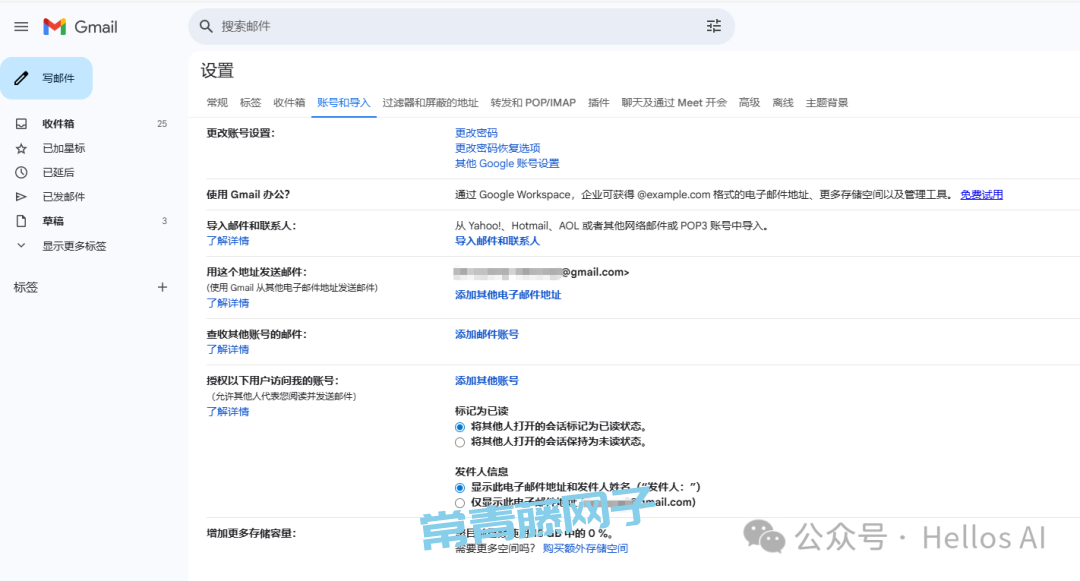The height and width of the screenshot is (581, 1080).
Task: Open the 收件箱 inbox folder
Action: (58, 124)
